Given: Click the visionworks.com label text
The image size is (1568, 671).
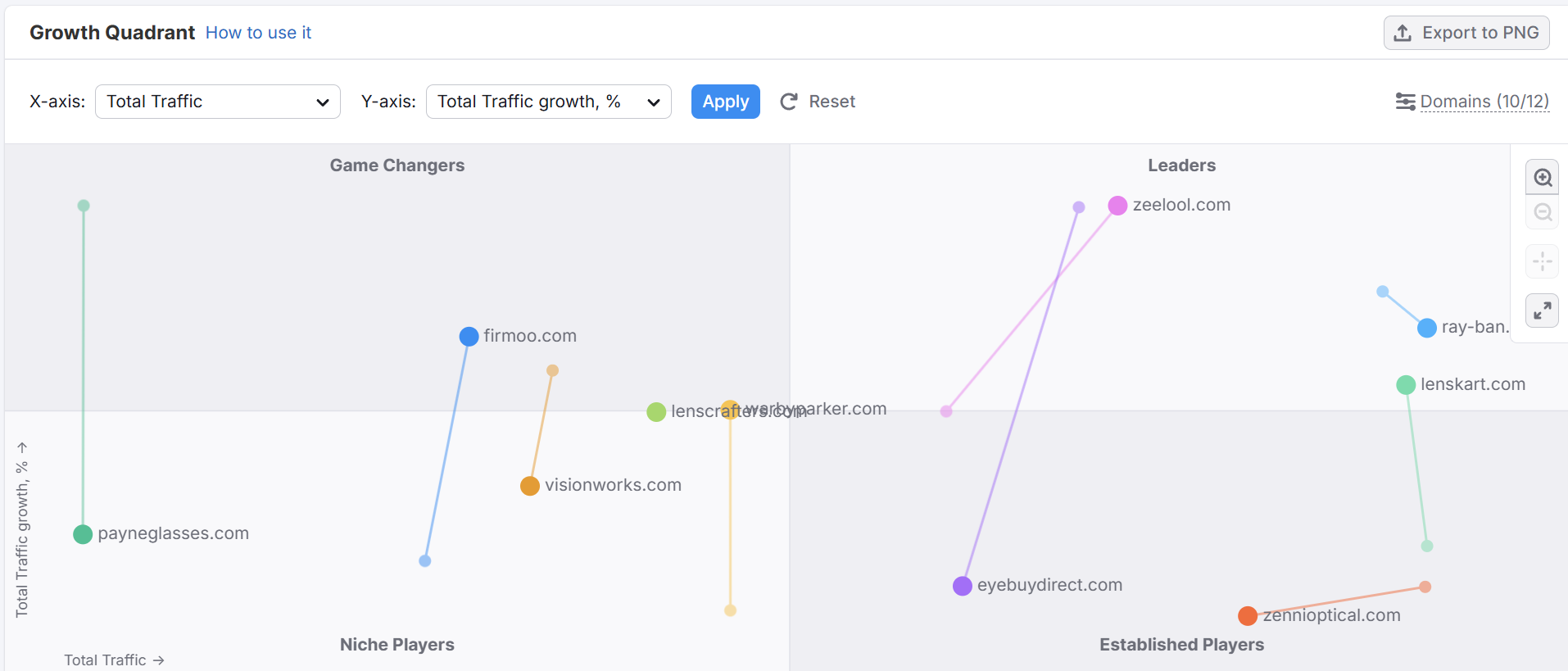Looking at the screenshot, I should 613,485.
